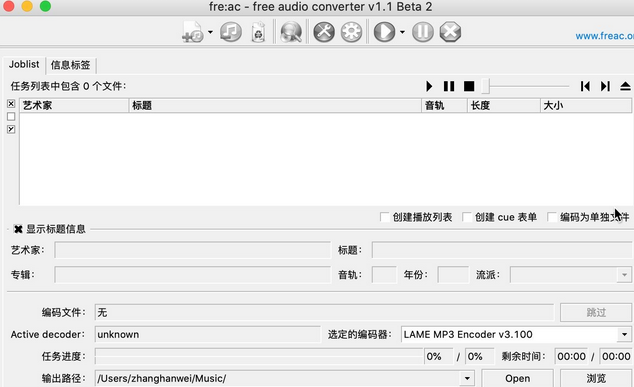Viewport: 634px width, 387px height.
Task: Deselect all joblist entries icon
Action: pos(11,116)
